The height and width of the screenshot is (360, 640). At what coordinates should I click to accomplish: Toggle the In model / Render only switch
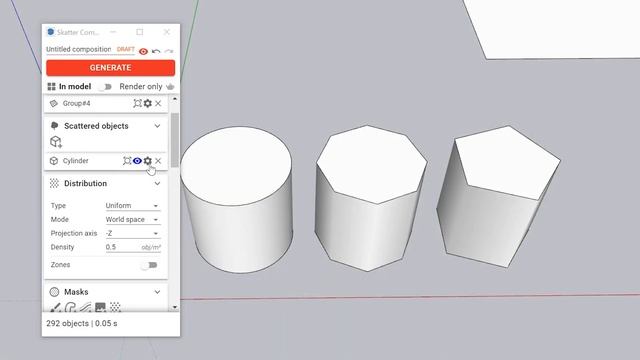(107, 87)
